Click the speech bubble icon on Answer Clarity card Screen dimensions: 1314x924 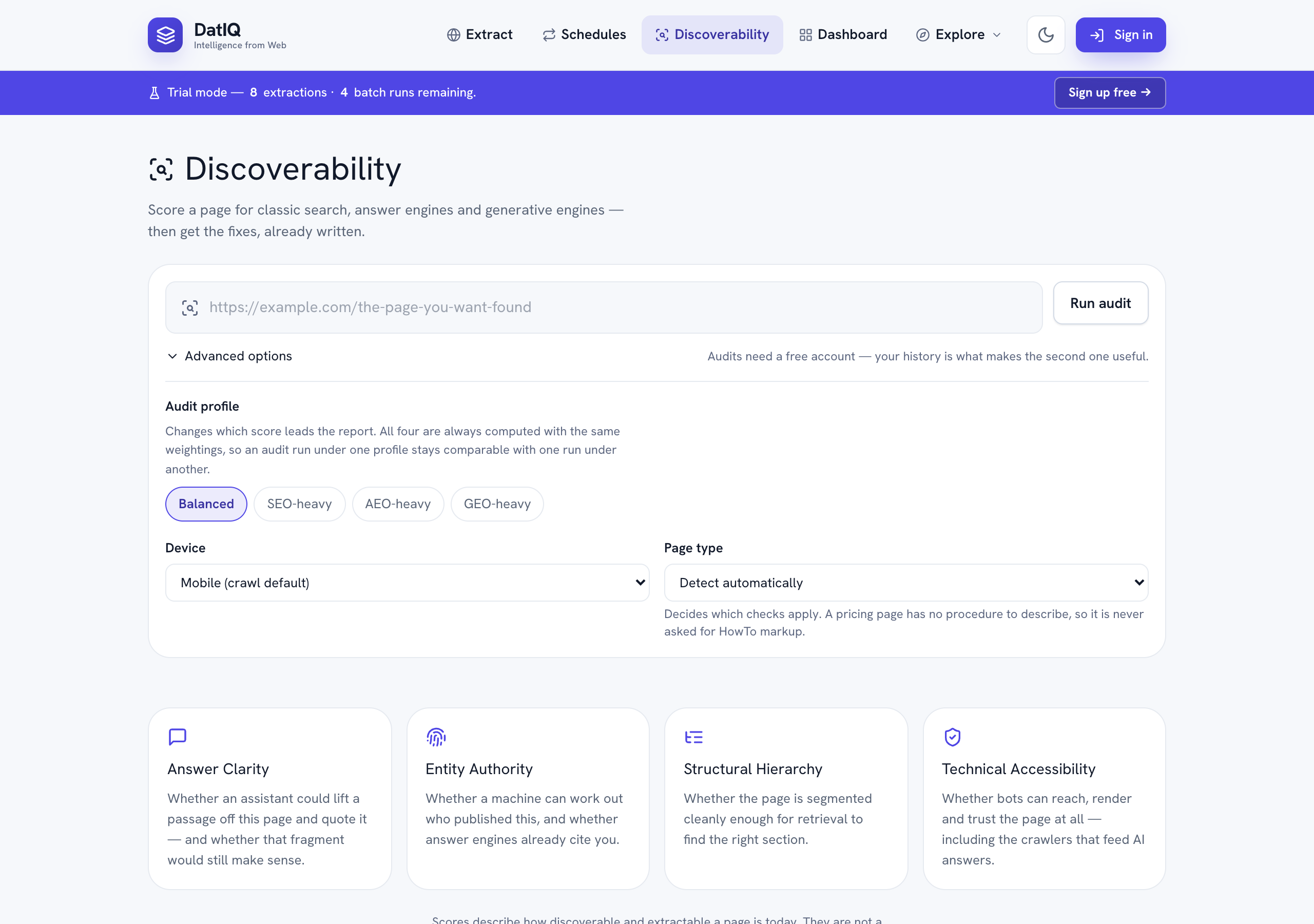pyautogui.click(x=178, y=737)
